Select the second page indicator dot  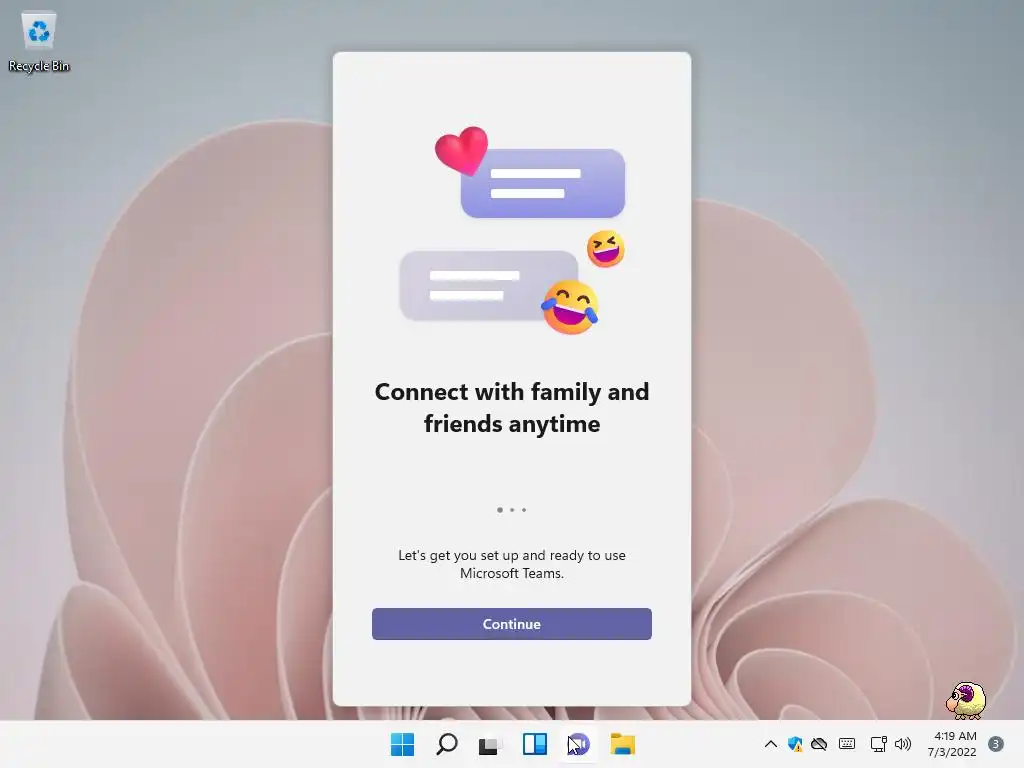point(512,509)
